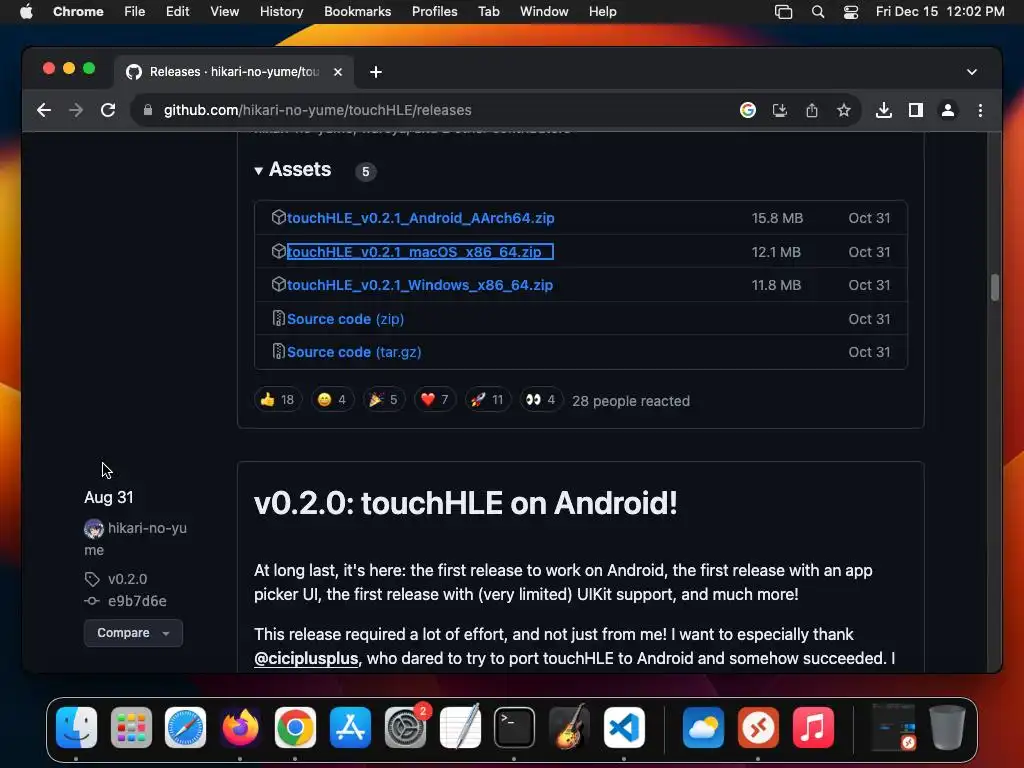The image size is (1024, 768).
Task: Open Music app from the Dock
Action: tap(813, 728)
